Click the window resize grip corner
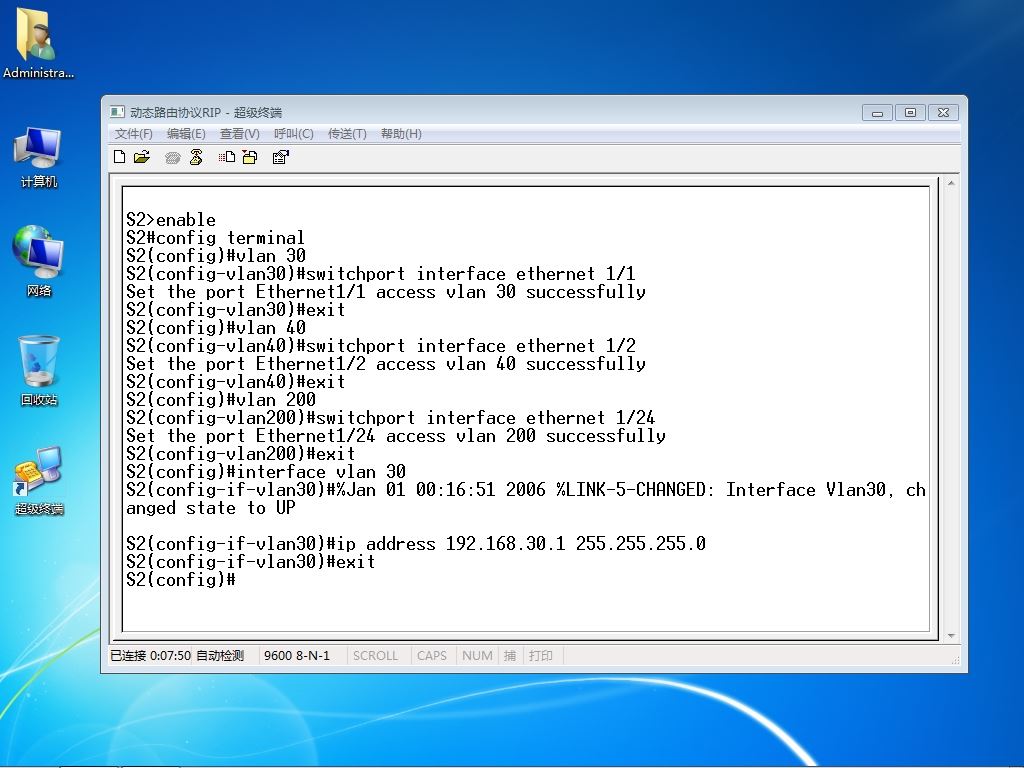The width and height of the screenshot is (1024, 768). point(955,660)
